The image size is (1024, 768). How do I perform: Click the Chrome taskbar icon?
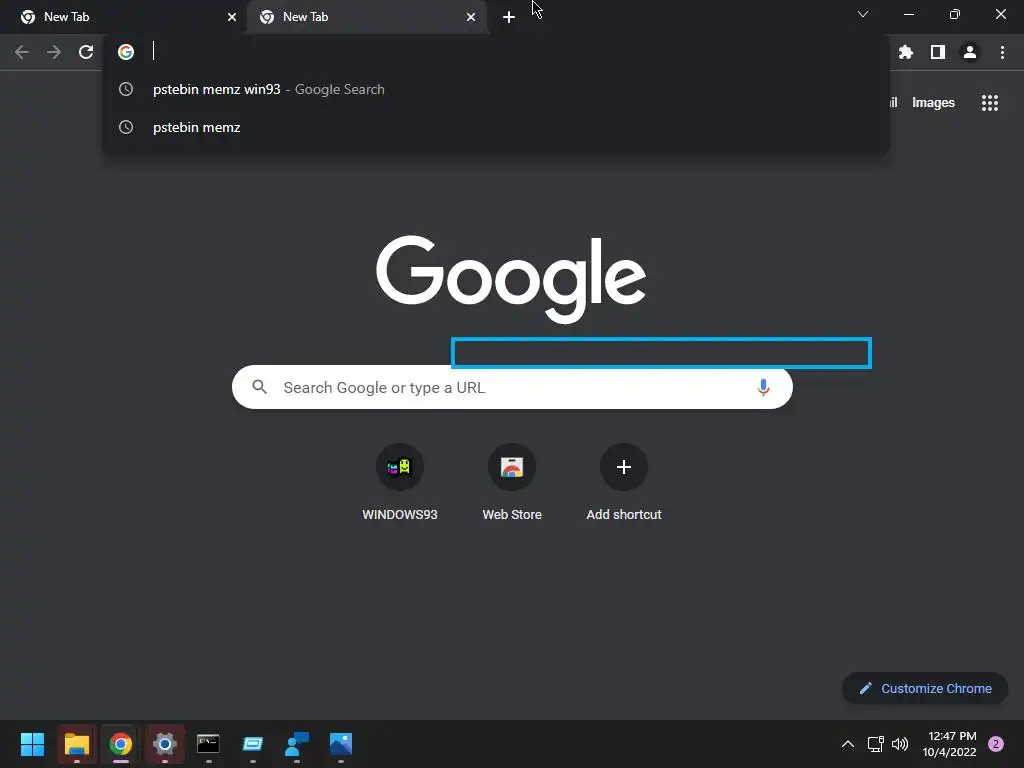point(121,744)
